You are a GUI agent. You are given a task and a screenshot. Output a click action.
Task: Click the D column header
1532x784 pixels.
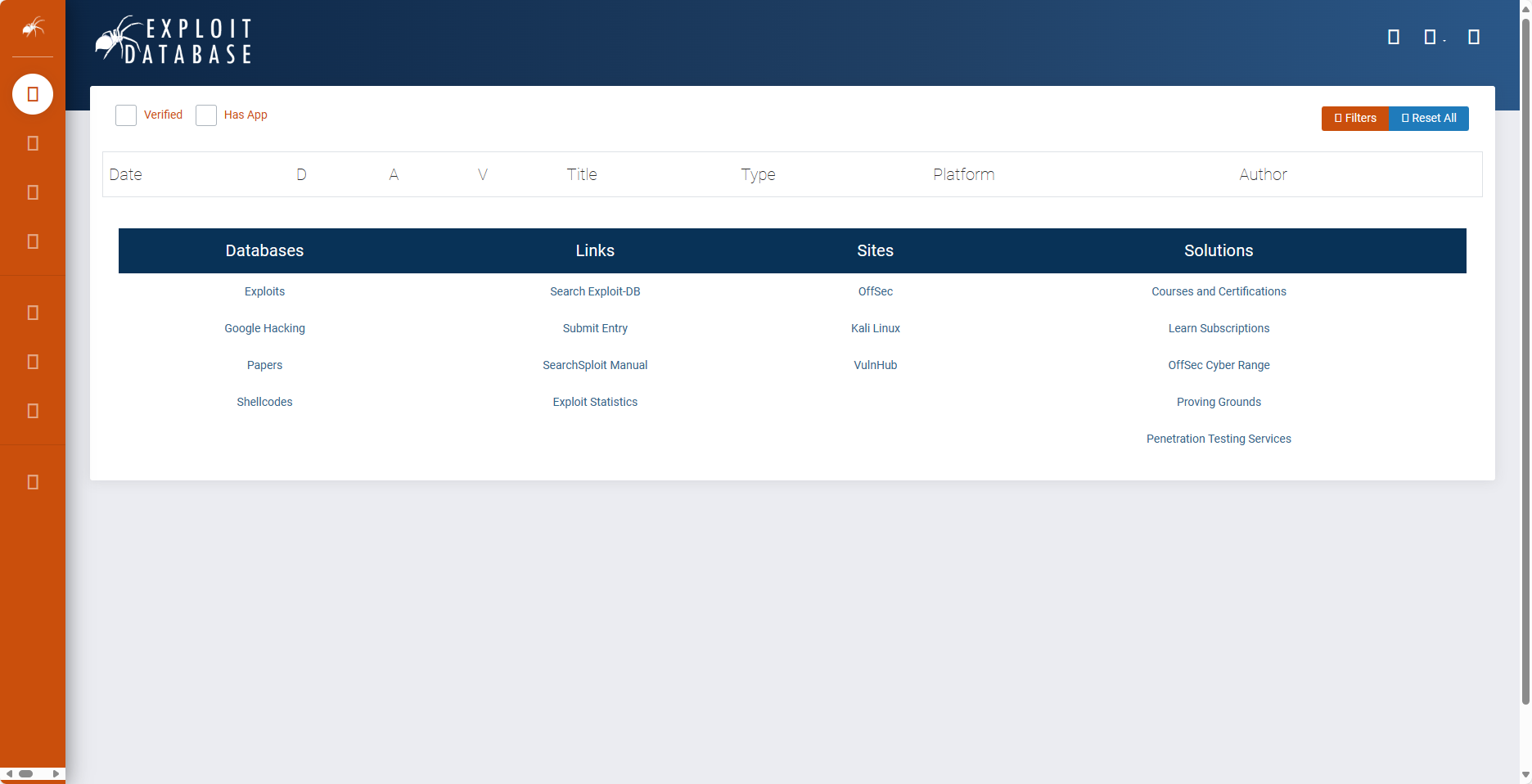click(x=301, y=174)
